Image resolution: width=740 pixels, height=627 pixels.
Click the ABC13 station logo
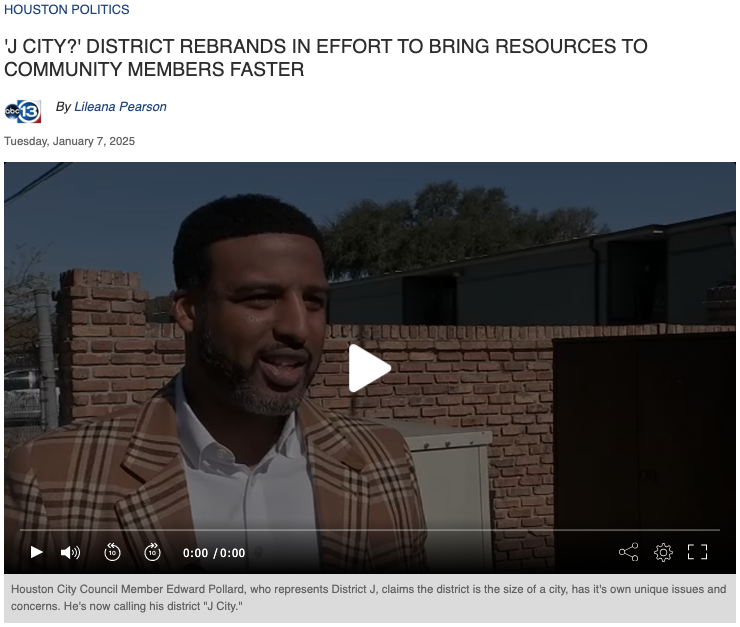23,111
